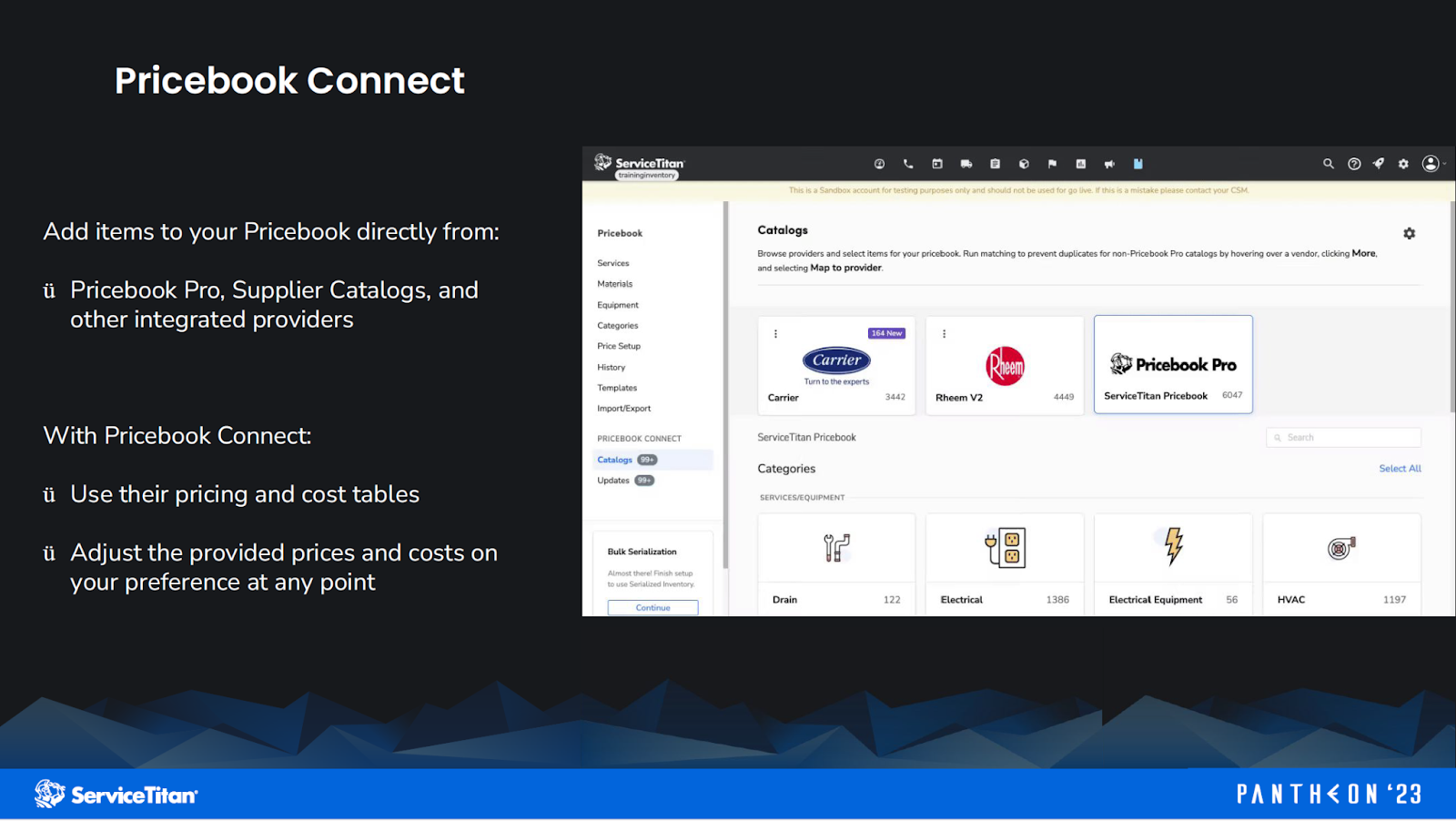This screenshot has width=1456, height=821.
Task: Click the Select All link for Categories
Action: (x=1399, y=468)
